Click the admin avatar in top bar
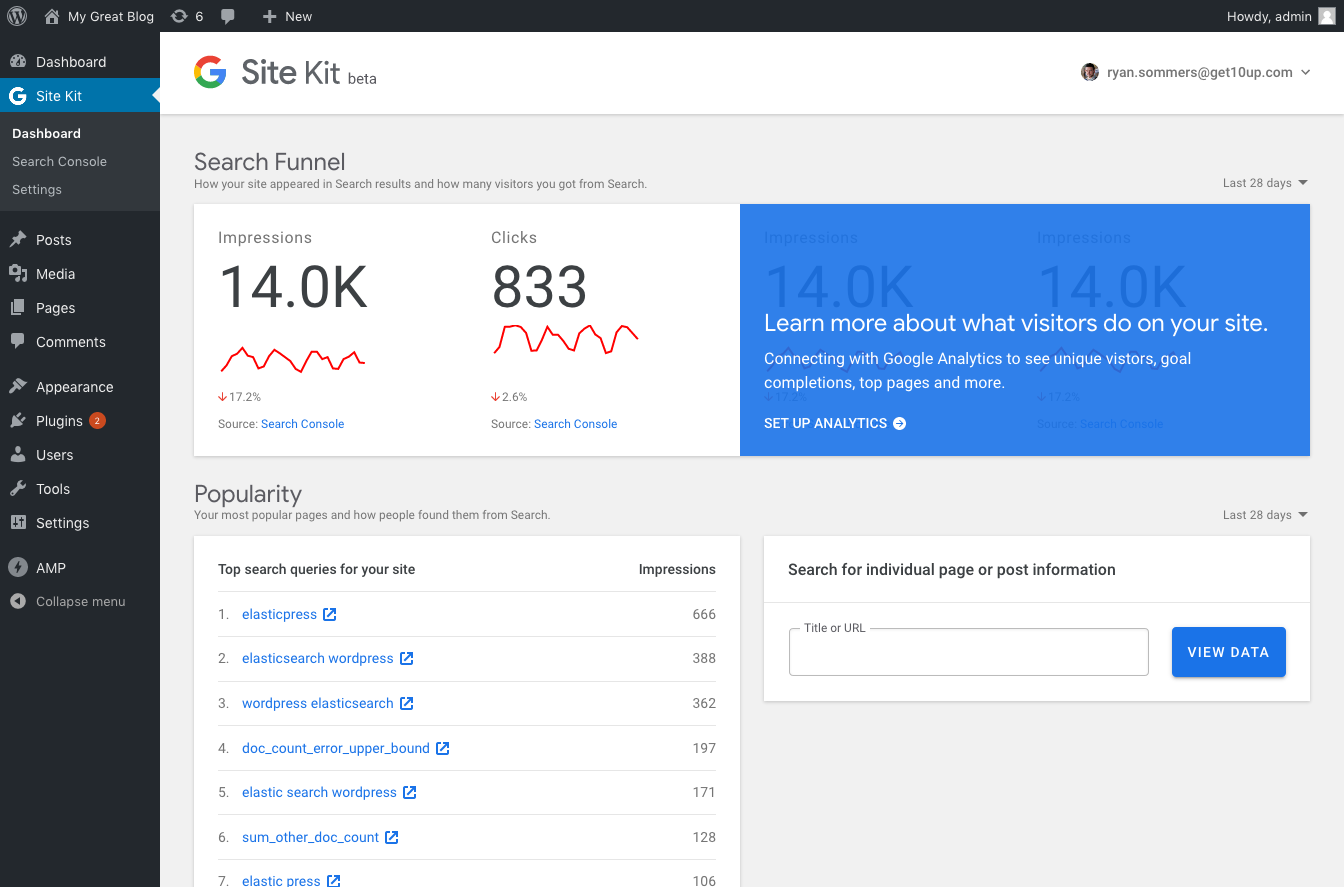 [x=1326, y=16]
